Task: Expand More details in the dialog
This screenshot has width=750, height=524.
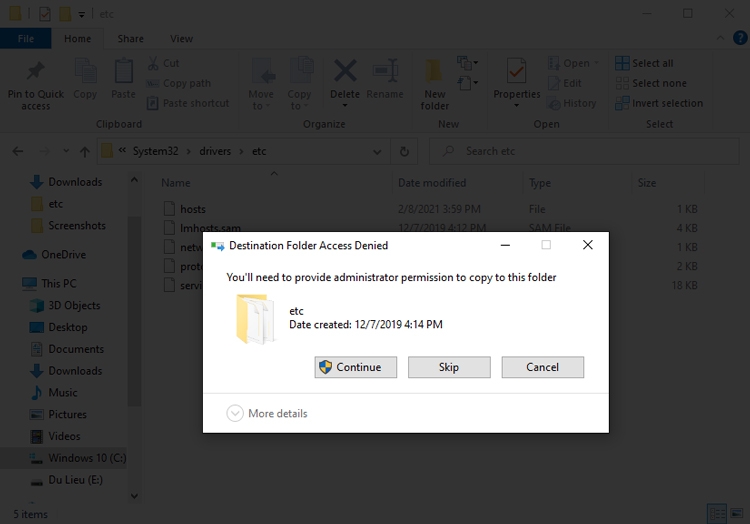Action: [x=267, y=413]
